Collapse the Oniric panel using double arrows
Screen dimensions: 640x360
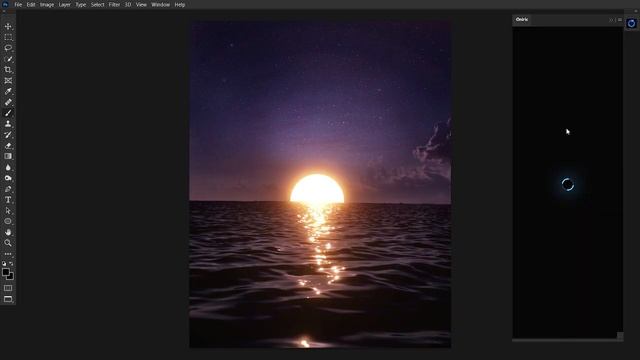tap(611, 20)
